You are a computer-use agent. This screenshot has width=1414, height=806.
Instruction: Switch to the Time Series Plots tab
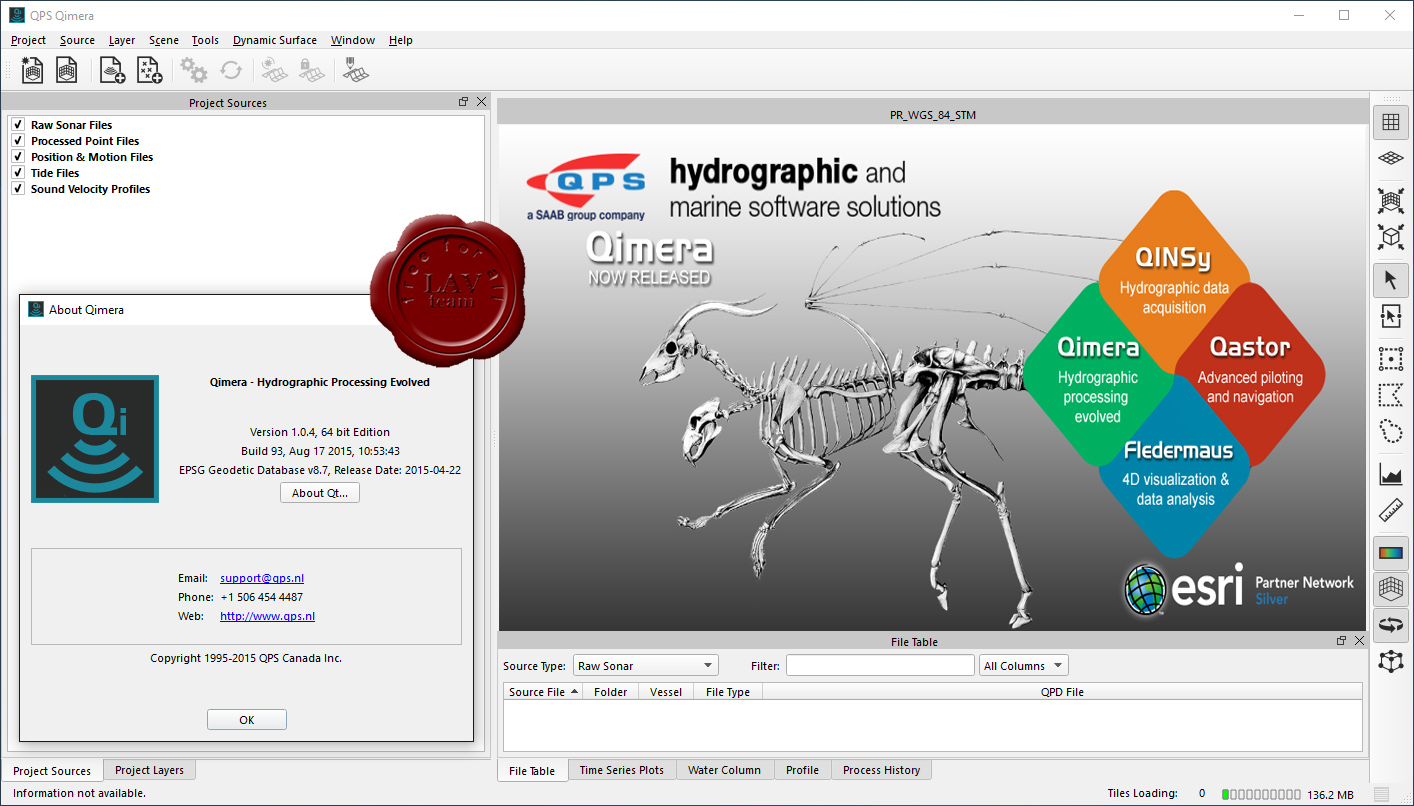pos(622,770)
